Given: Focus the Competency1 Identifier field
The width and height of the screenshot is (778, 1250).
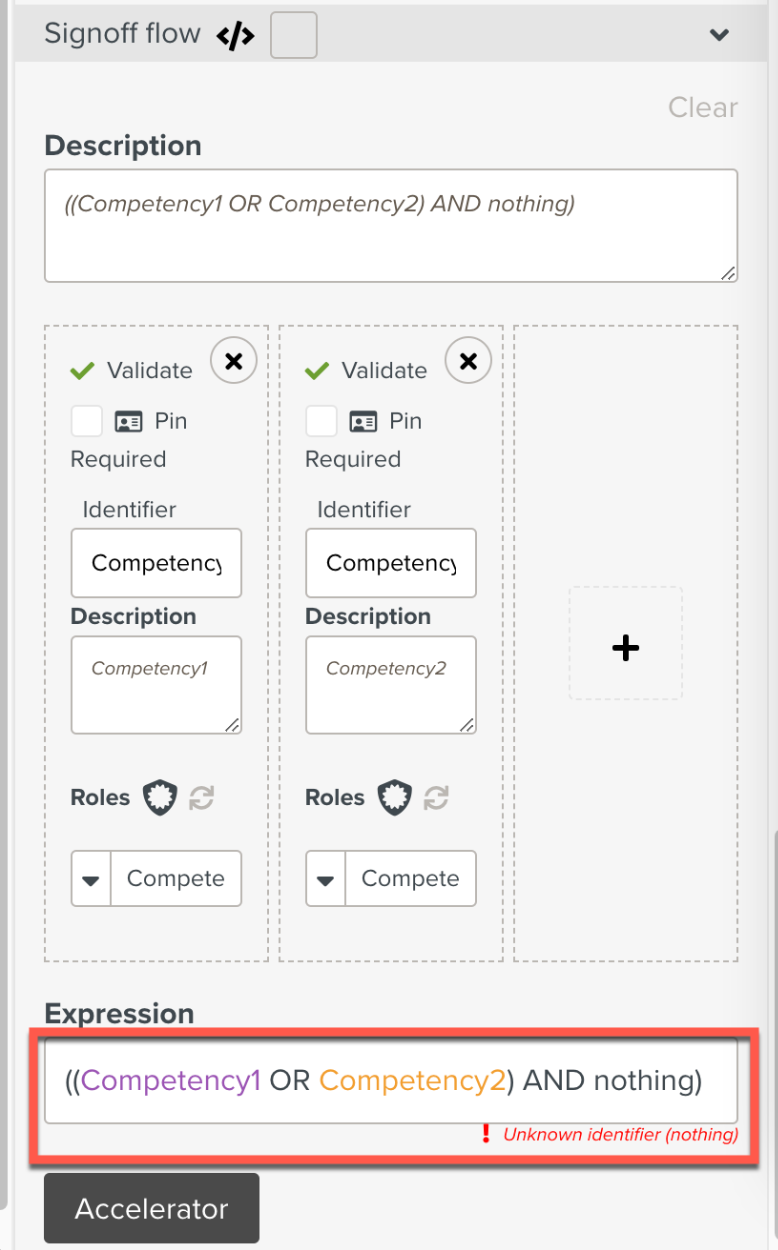Looking at the screenshot, I should 156,563.
